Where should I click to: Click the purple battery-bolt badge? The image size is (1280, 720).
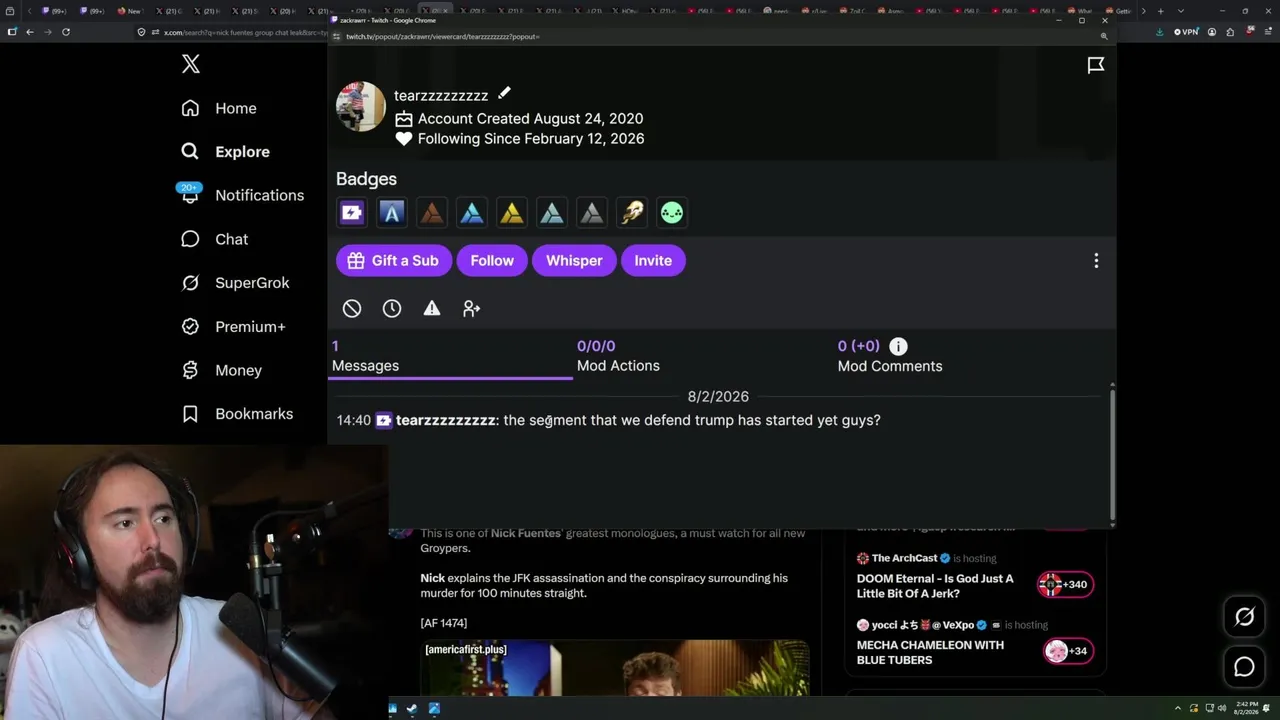tap(352, 212)
